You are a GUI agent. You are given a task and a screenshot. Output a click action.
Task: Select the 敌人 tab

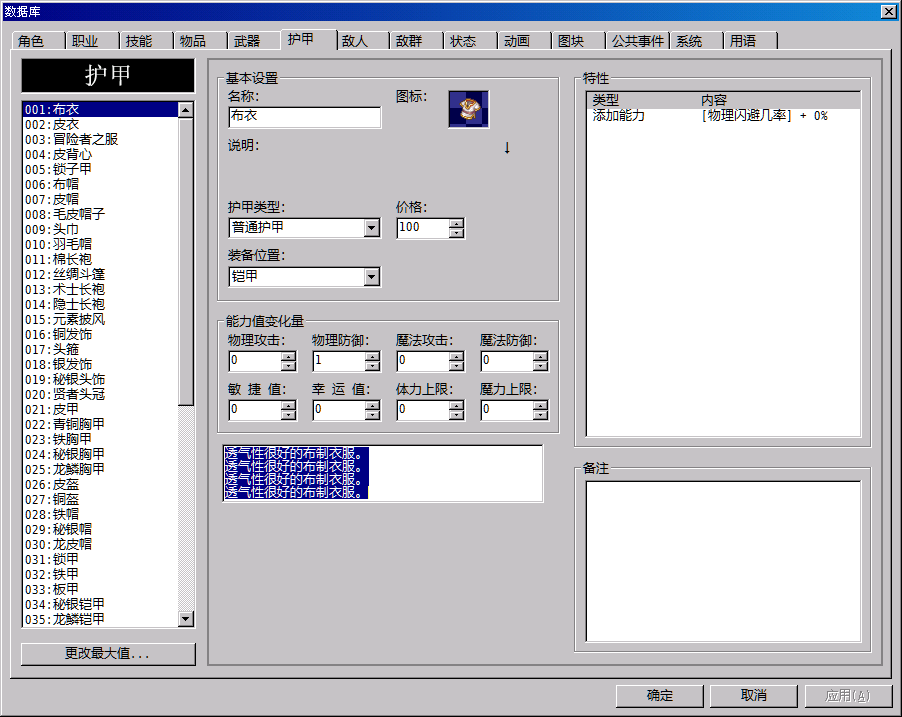[x=362, y=41]
